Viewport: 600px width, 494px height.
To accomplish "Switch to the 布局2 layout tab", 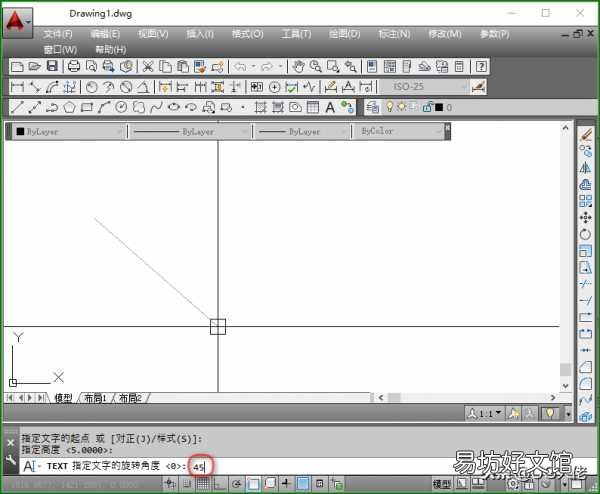I will pos(130,398).
